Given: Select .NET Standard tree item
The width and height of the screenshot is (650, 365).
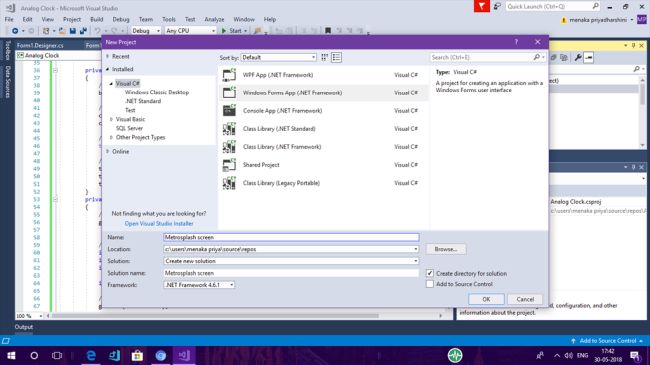Looking at the screenshot, I should (x=143, y=101).
